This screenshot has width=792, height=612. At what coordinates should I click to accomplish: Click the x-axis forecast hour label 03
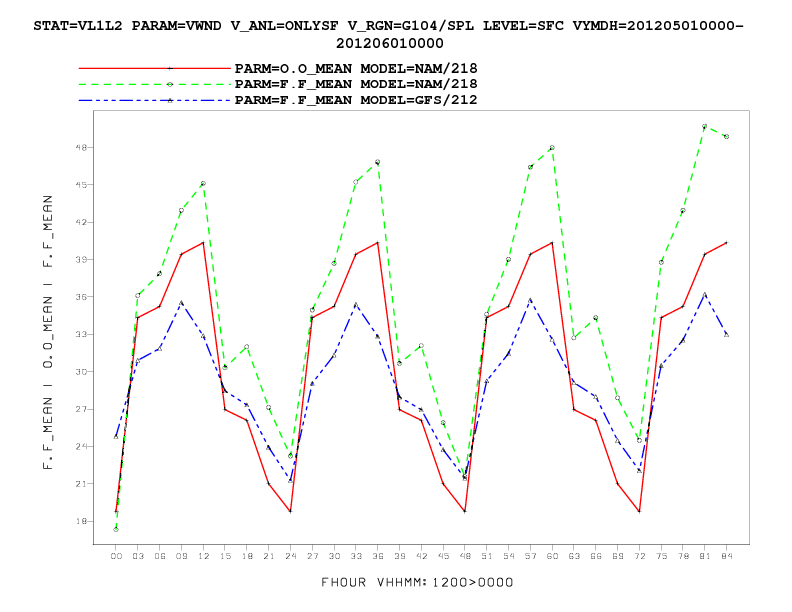click(x=138, y=556)
